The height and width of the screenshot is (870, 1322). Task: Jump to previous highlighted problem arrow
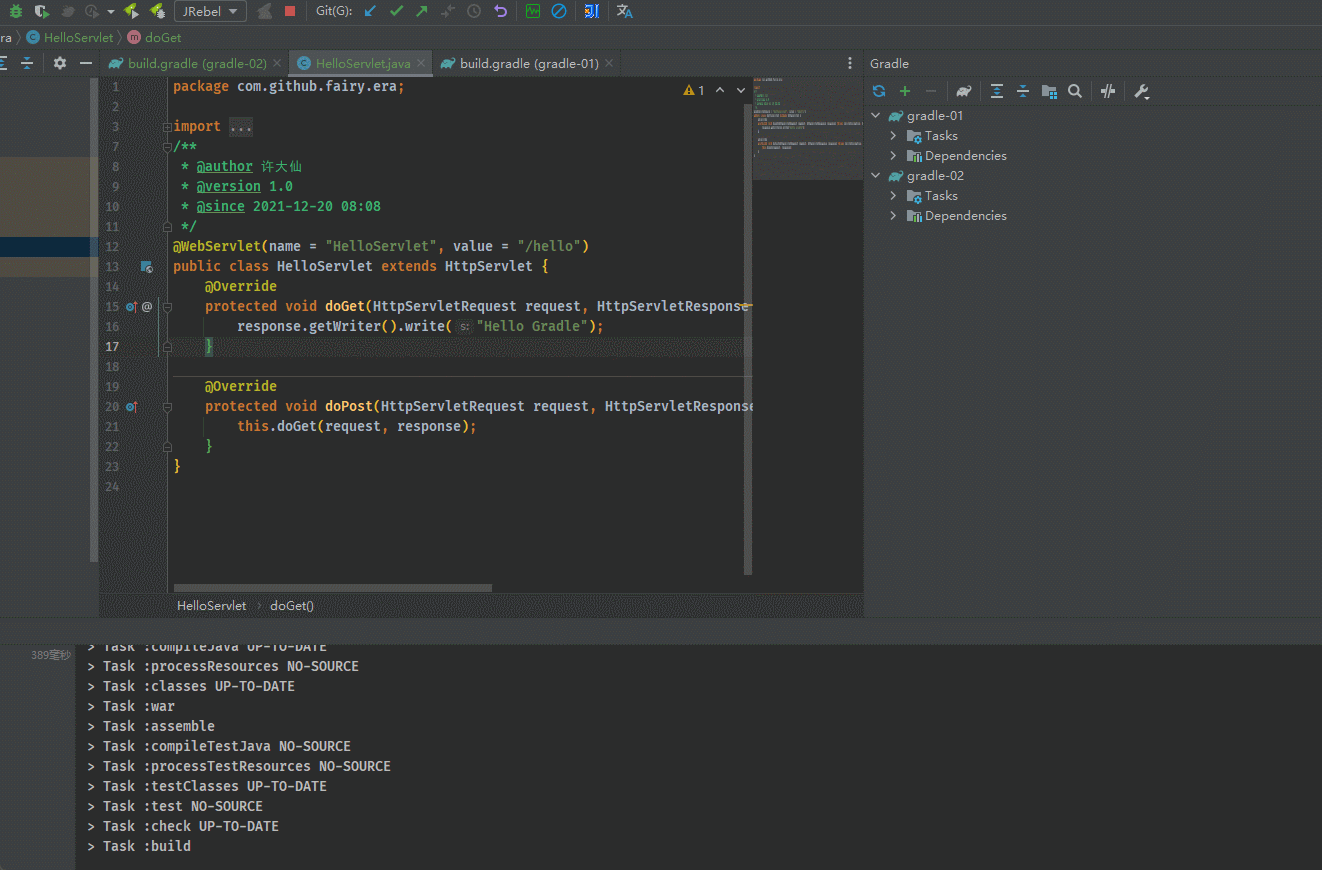point(719,90)
